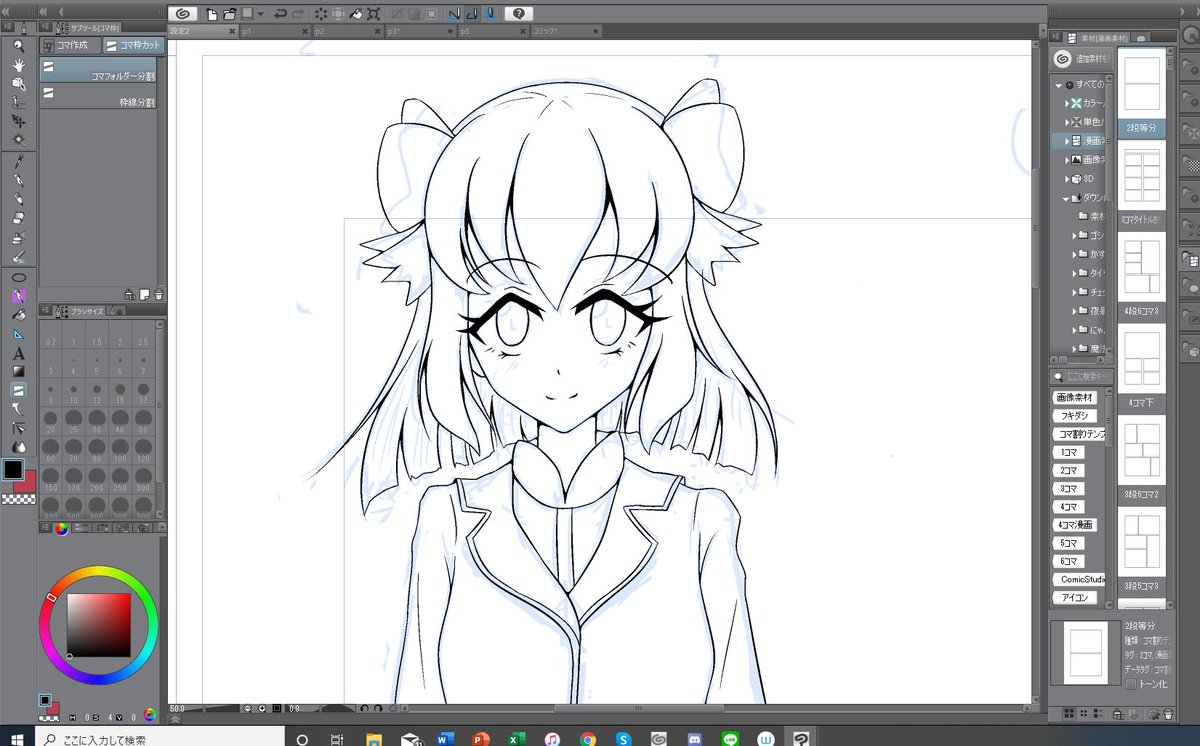Select the コマ作成 sub tool group
The image size is (1200, 746).
(69, 45)
